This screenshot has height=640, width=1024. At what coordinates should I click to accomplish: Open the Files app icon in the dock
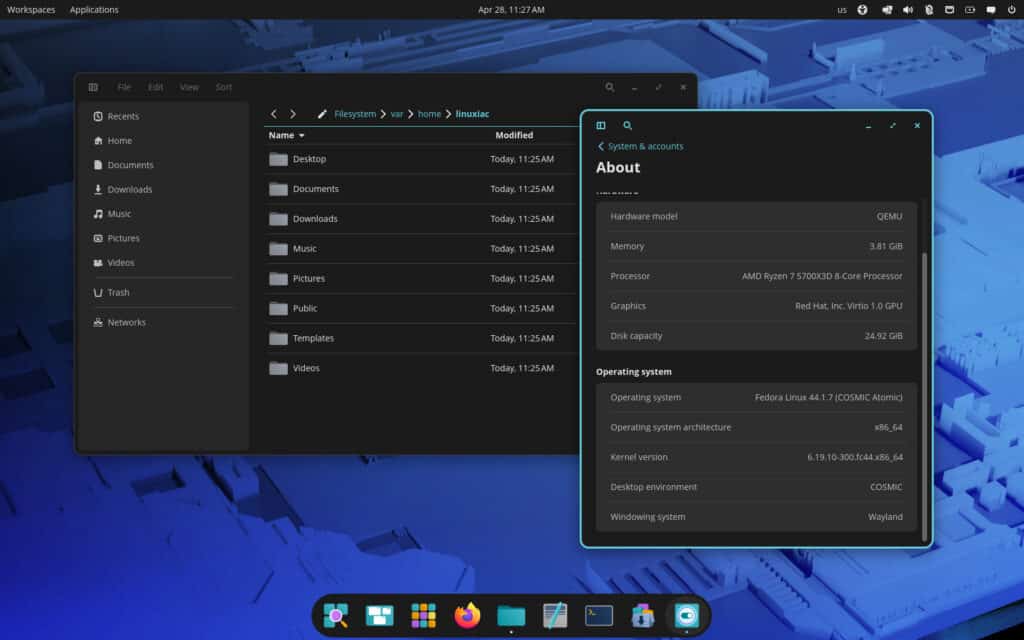click(510, 616)
